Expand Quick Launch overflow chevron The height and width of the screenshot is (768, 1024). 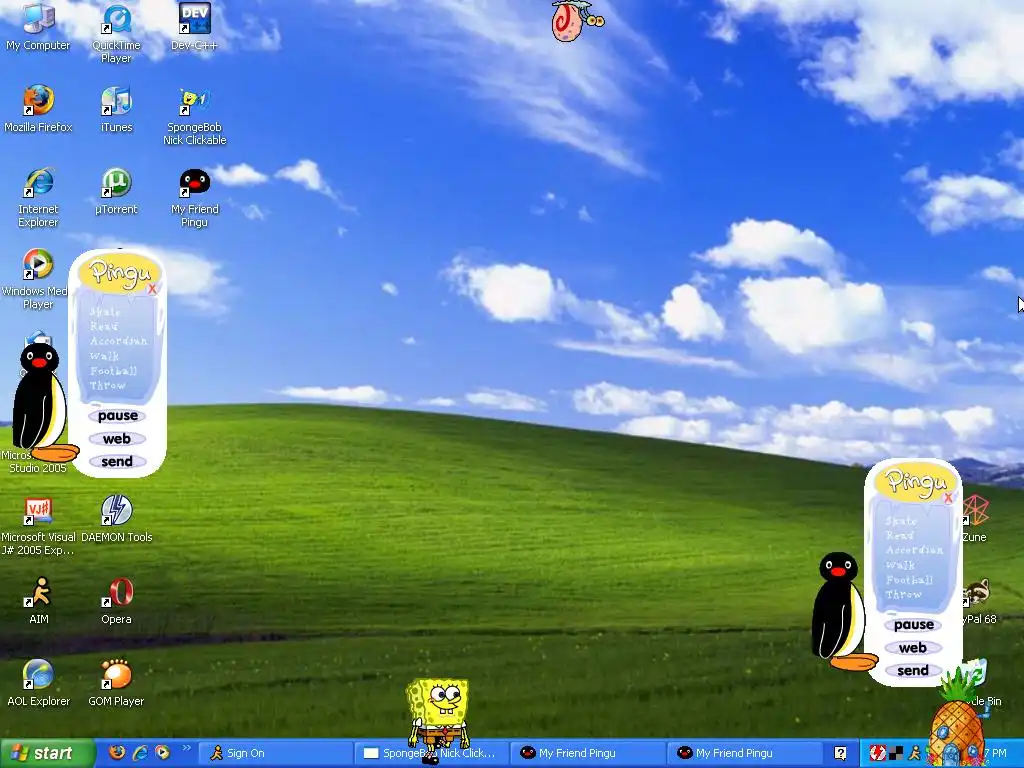[186, 748]
